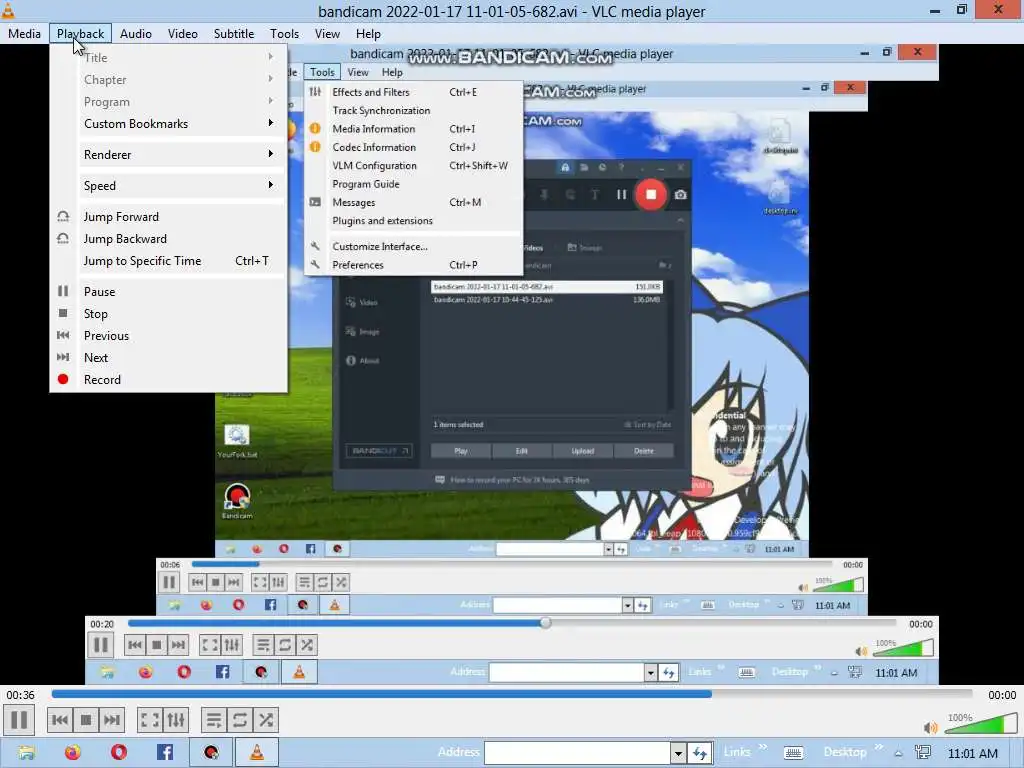Choose the Record entry with the red dot
The width and height of the screenshot is (1024, 768).
(168, 379)
